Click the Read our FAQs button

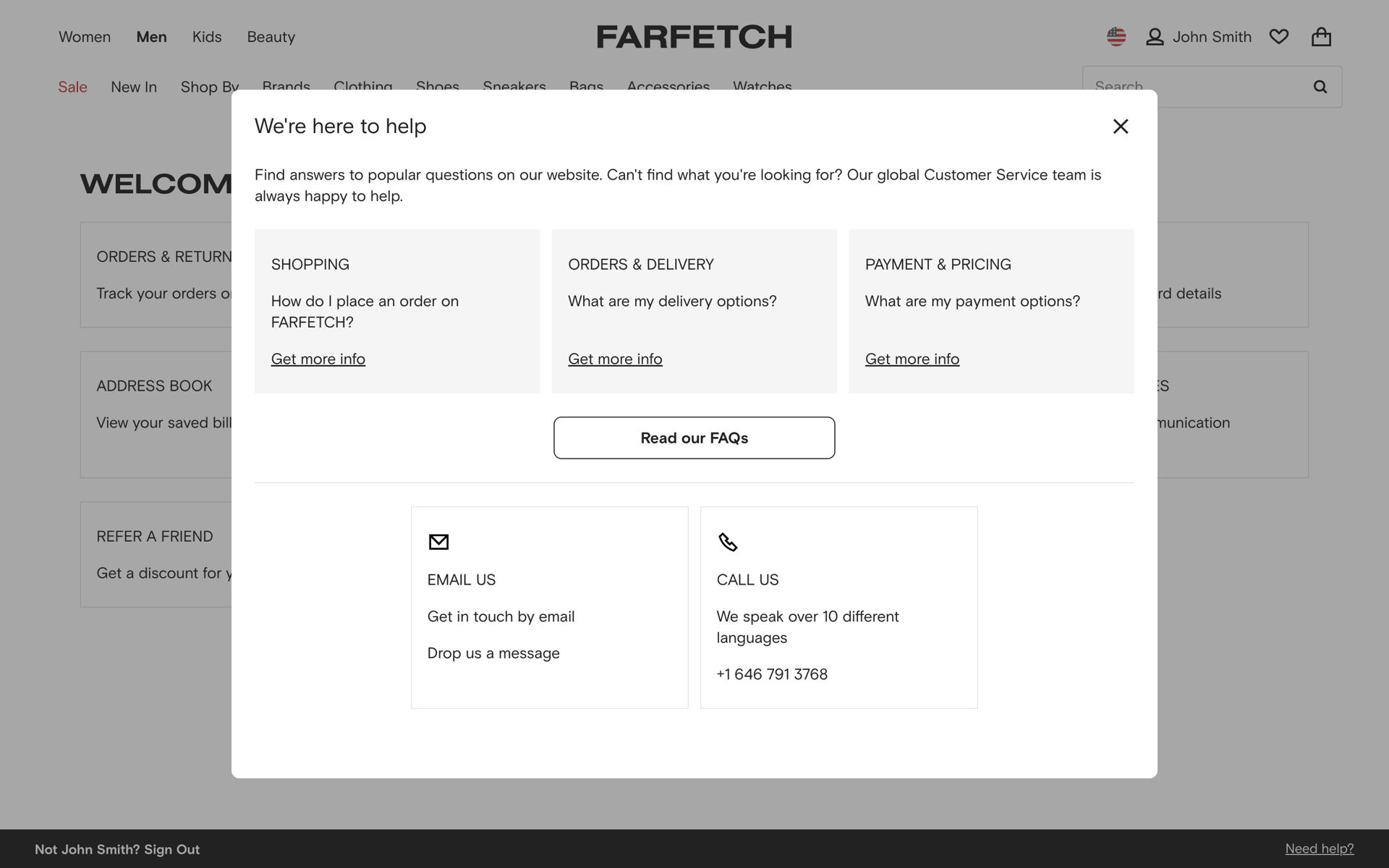694,438
